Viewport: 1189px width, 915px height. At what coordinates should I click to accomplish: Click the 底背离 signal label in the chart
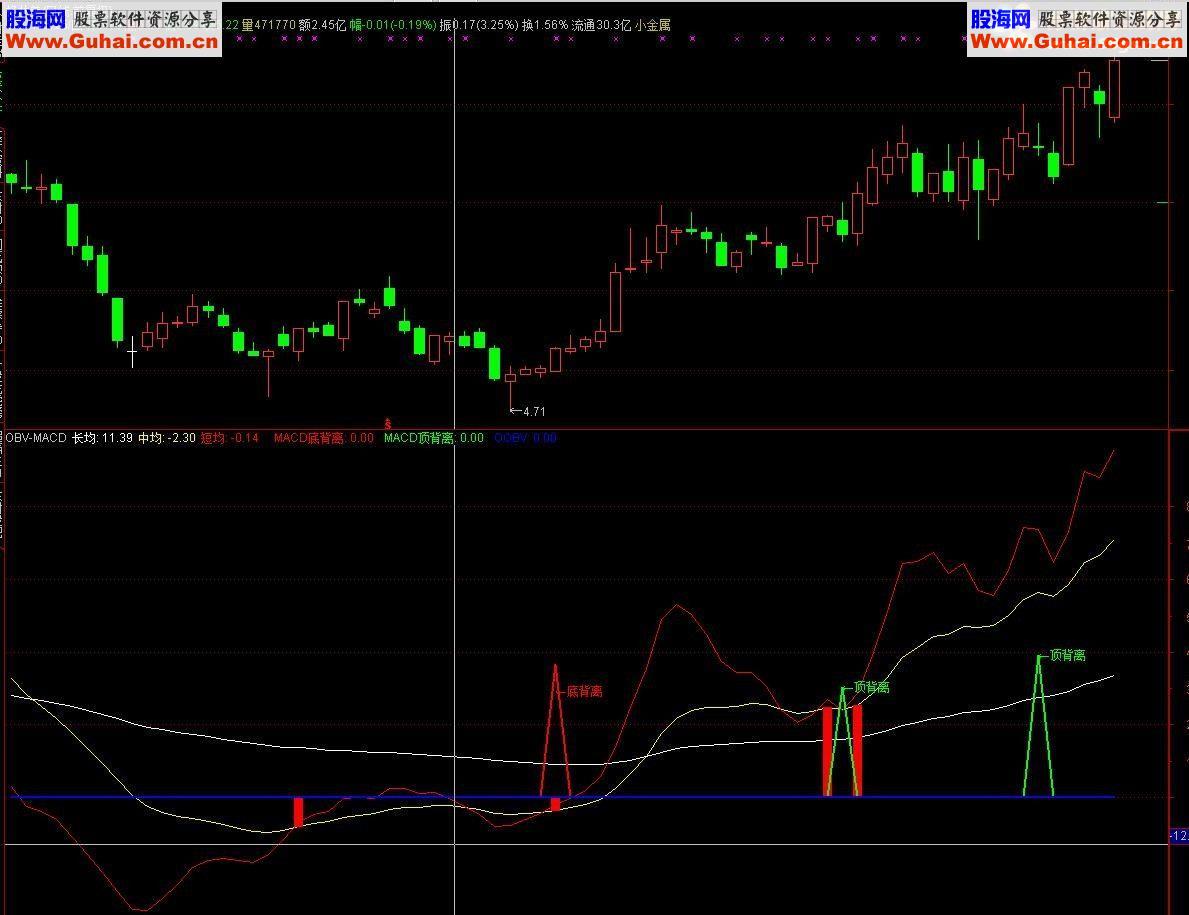[x=585, y=691]
